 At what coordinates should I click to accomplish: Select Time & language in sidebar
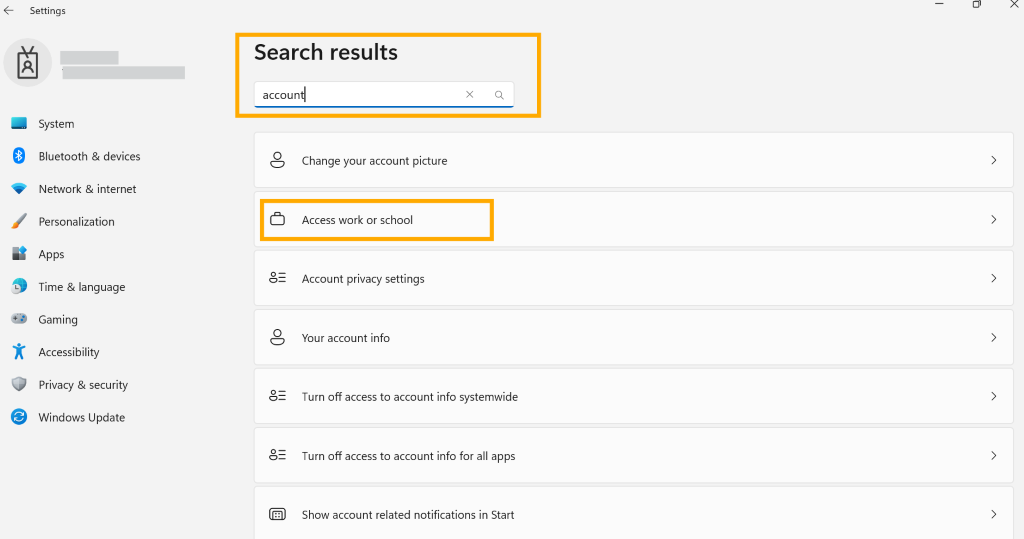[x=81, y=287]
